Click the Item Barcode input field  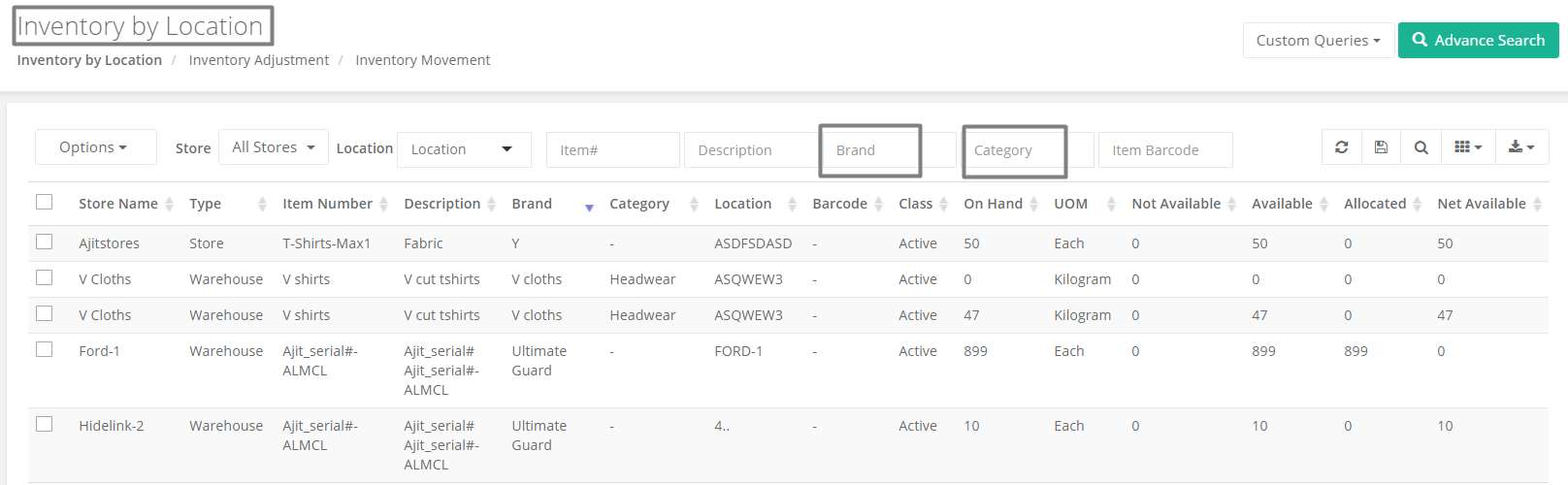coord(1165,150)
